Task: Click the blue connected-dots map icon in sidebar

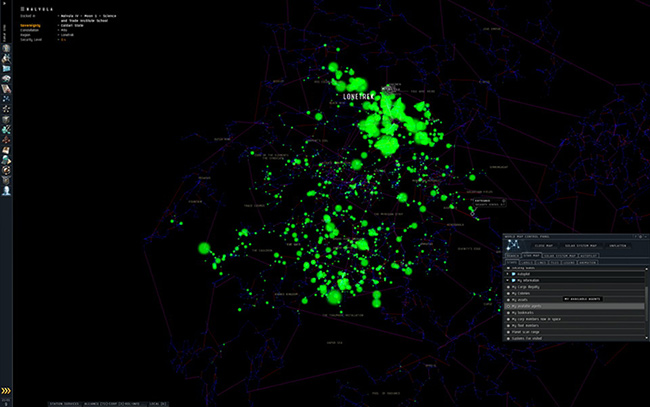Action: click(x=6, y=99)
